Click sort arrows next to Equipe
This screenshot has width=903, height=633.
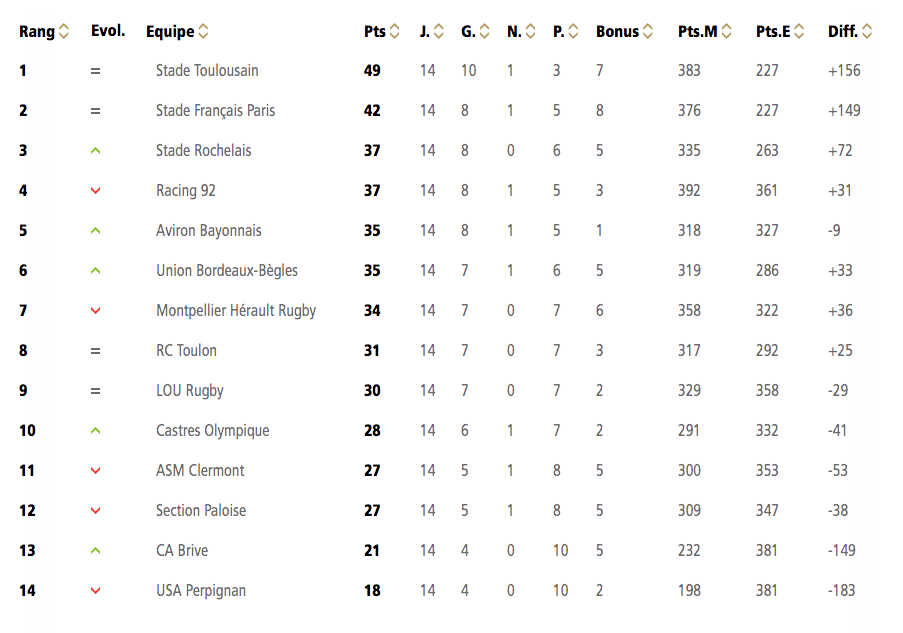(203, 31)
